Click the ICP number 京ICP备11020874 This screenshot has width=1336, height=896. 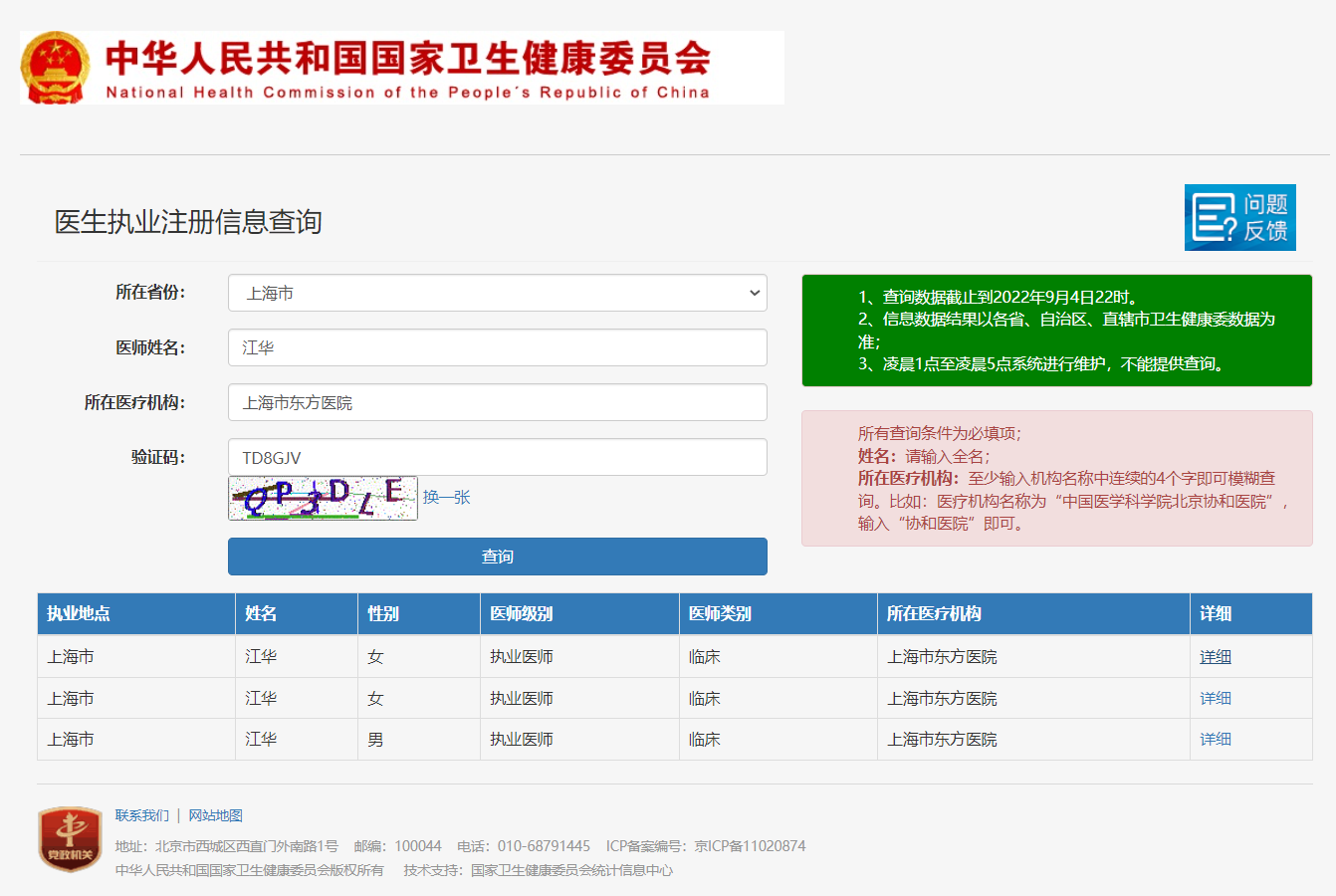pyautogui.click(x=750, y=846)
